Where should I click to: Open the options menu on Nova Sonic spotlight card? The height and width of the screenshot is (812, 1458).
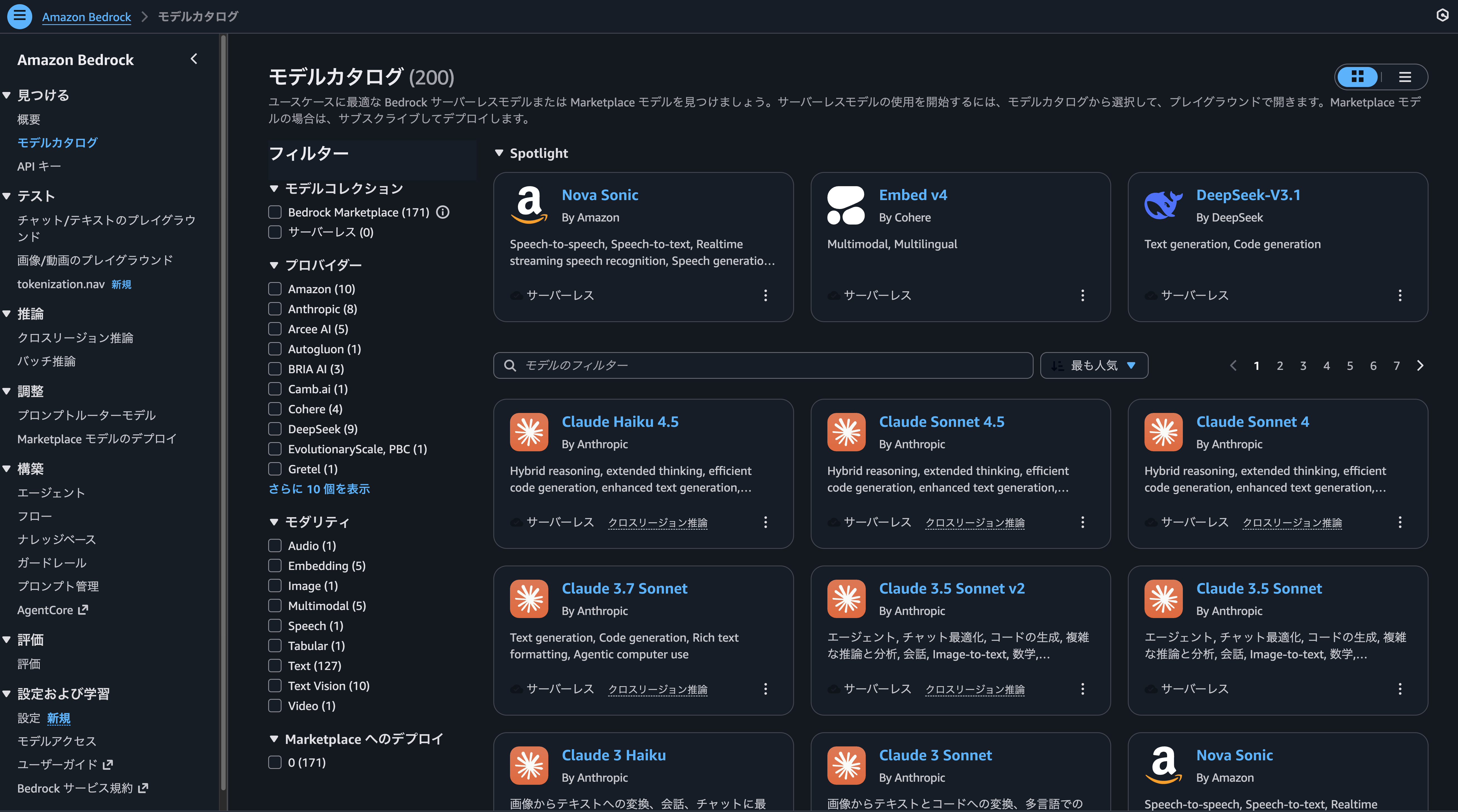coord(765,295)
